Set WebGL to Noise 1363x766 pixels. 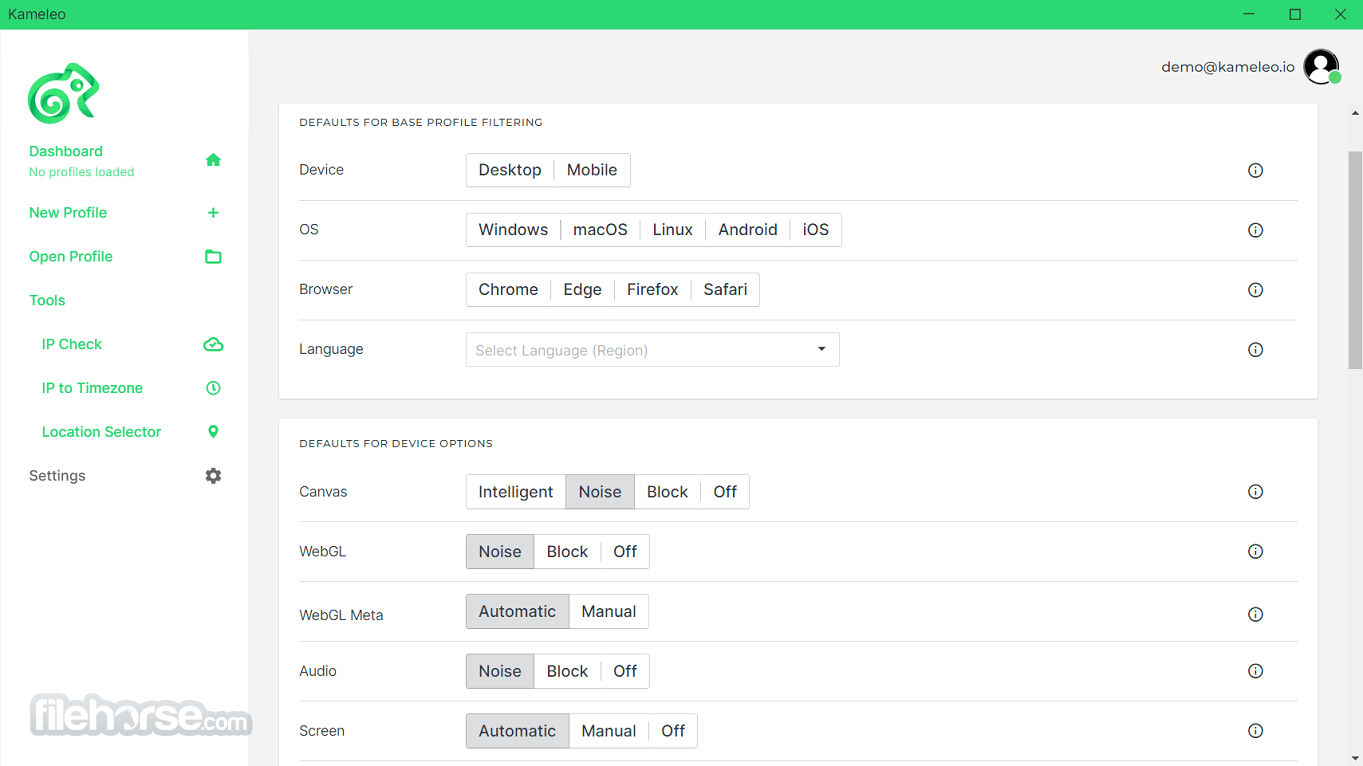coord(500,552)
